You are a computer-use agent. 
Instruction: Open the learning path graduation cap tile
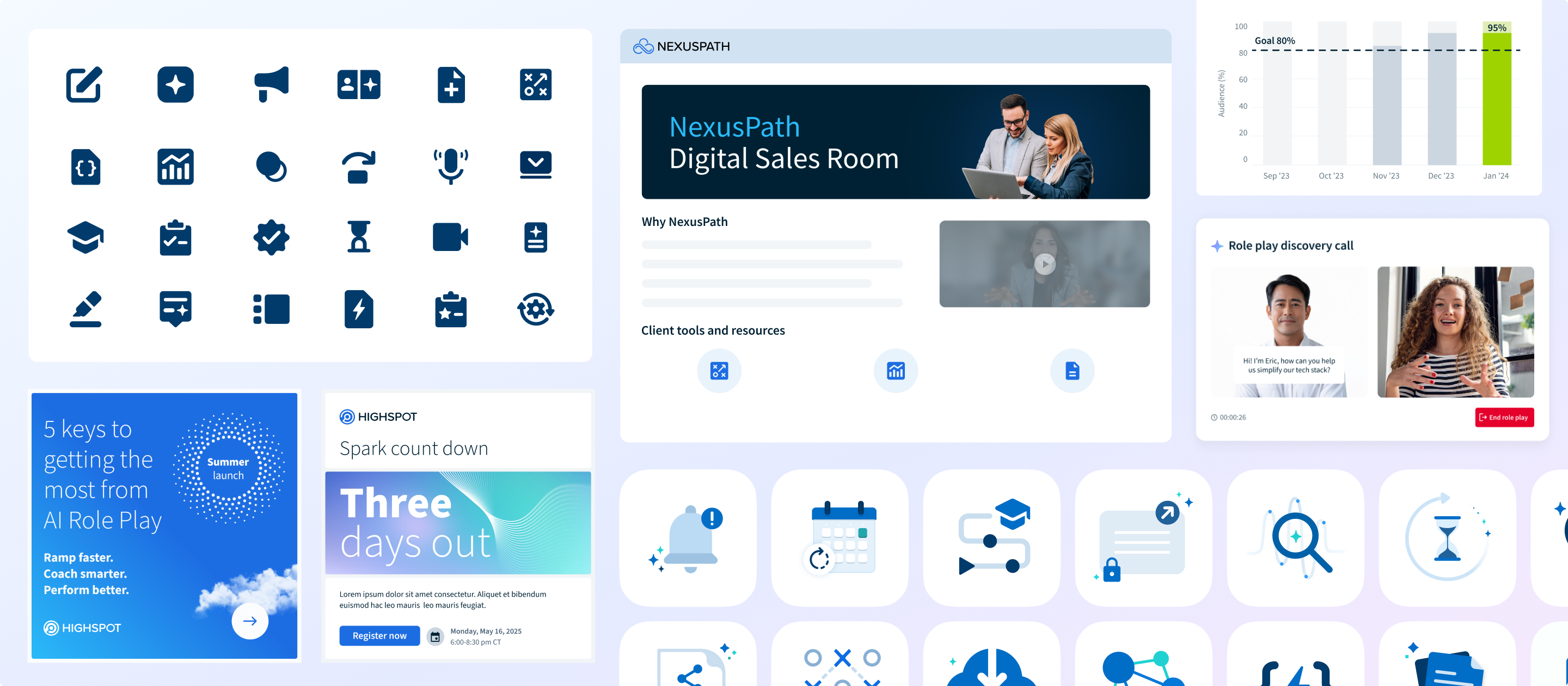991,537
